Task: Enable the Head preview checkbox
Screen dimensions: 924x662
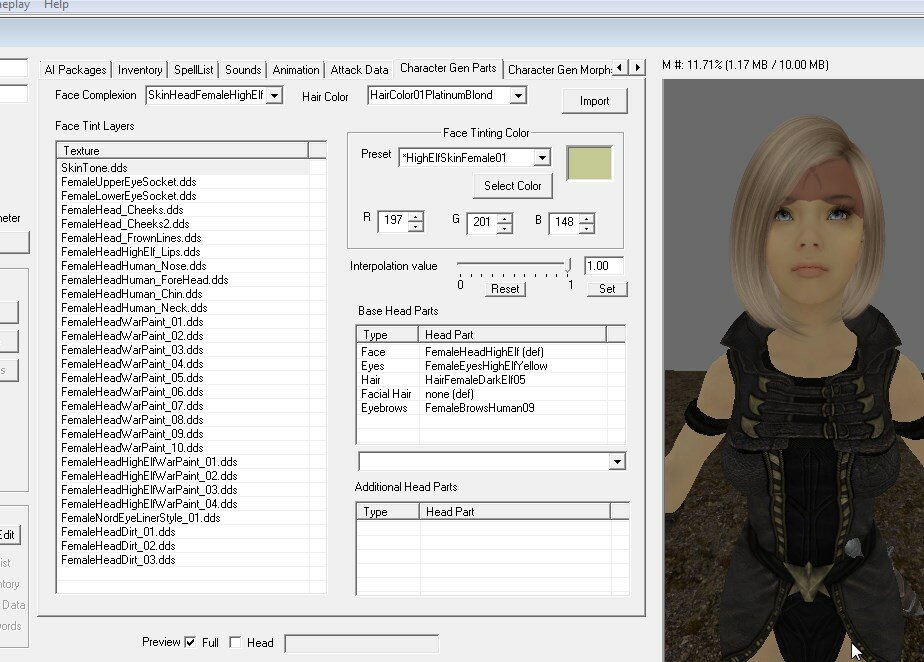Action: click(235, 643)
